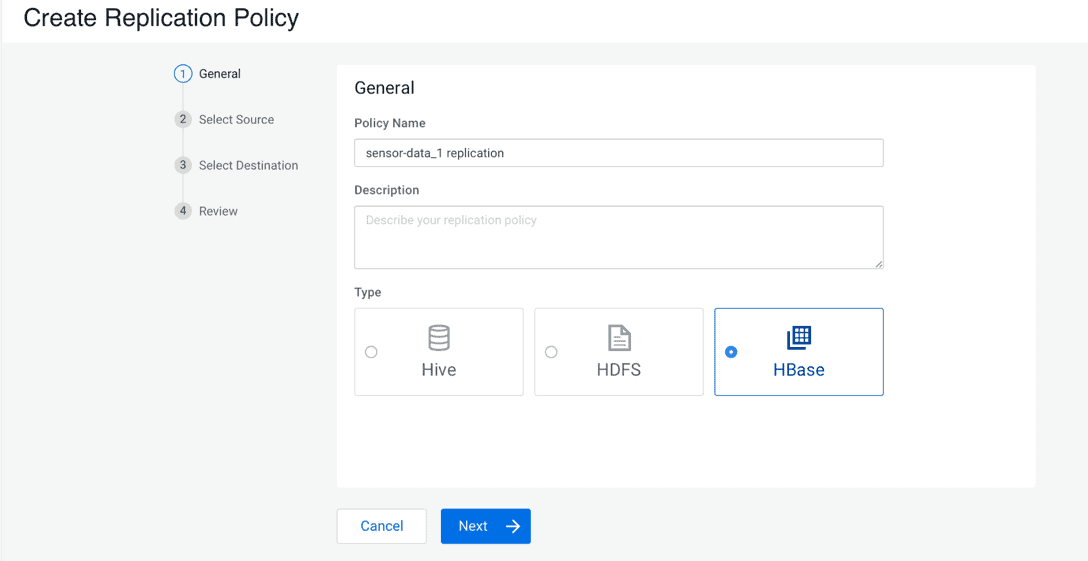Click step 1 circle for General

coord(182,74)
